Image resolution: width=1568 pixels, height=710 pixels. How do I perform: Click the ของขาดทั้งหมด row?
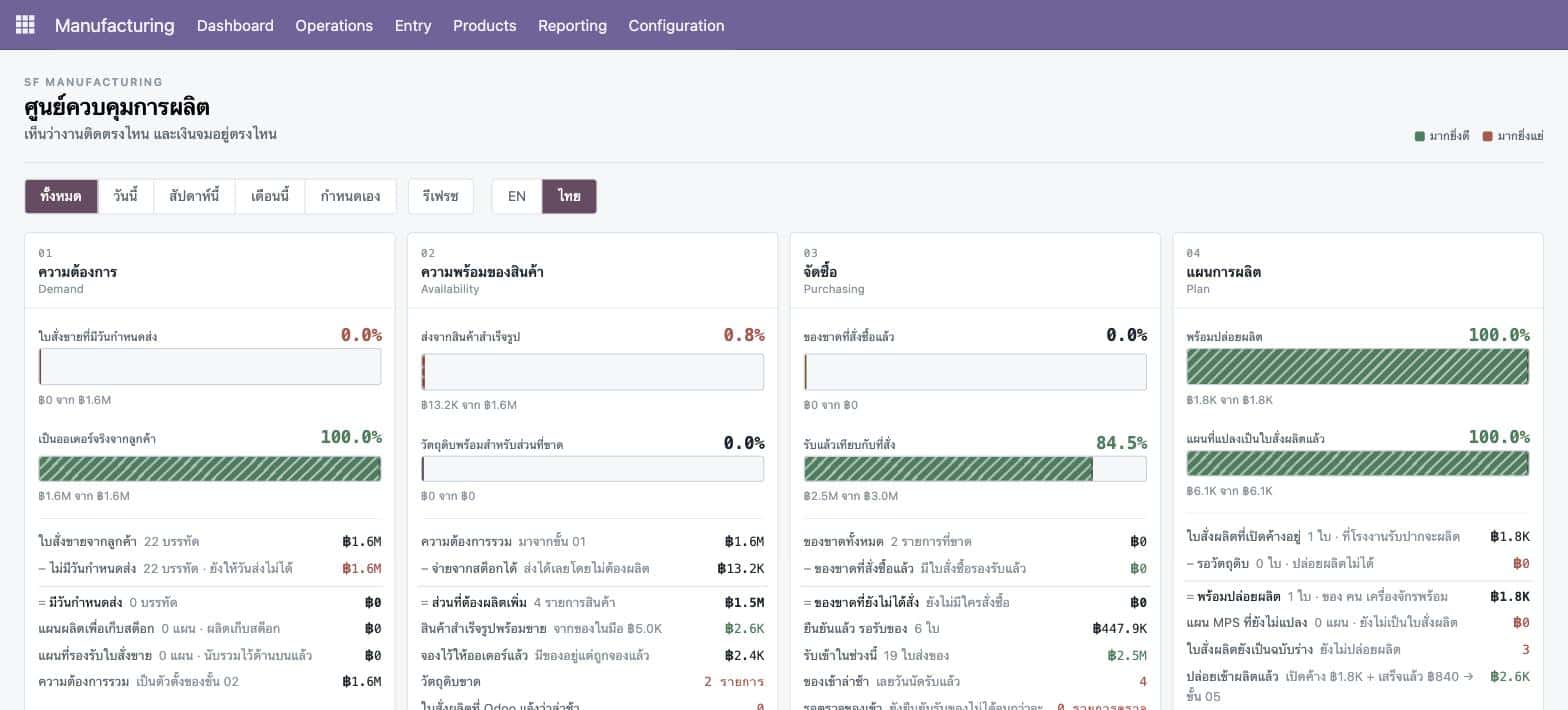975,542
